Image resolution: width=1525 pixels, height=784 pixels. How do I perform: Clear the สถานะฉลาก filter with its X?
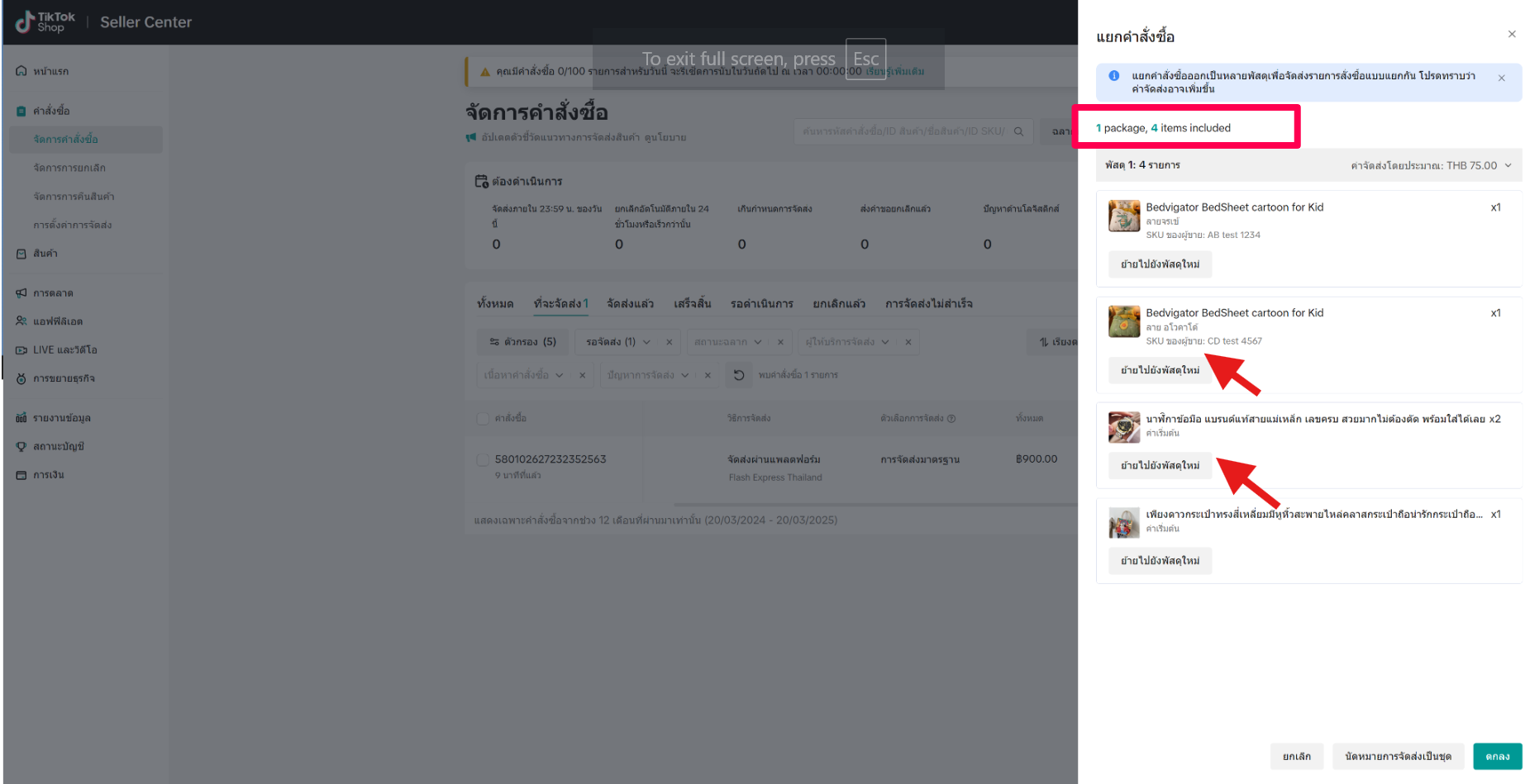[x=780, y=342]
